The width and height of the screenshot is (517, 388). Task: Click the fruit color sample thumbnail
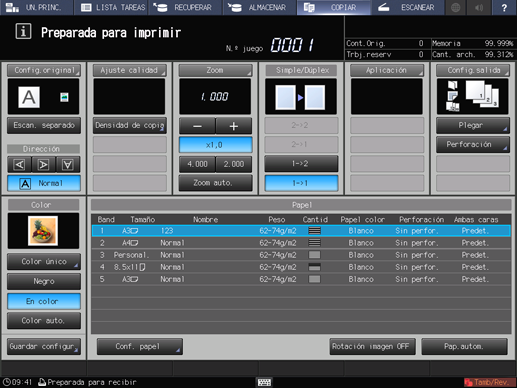pyautogui.click(x=43, y=231)
